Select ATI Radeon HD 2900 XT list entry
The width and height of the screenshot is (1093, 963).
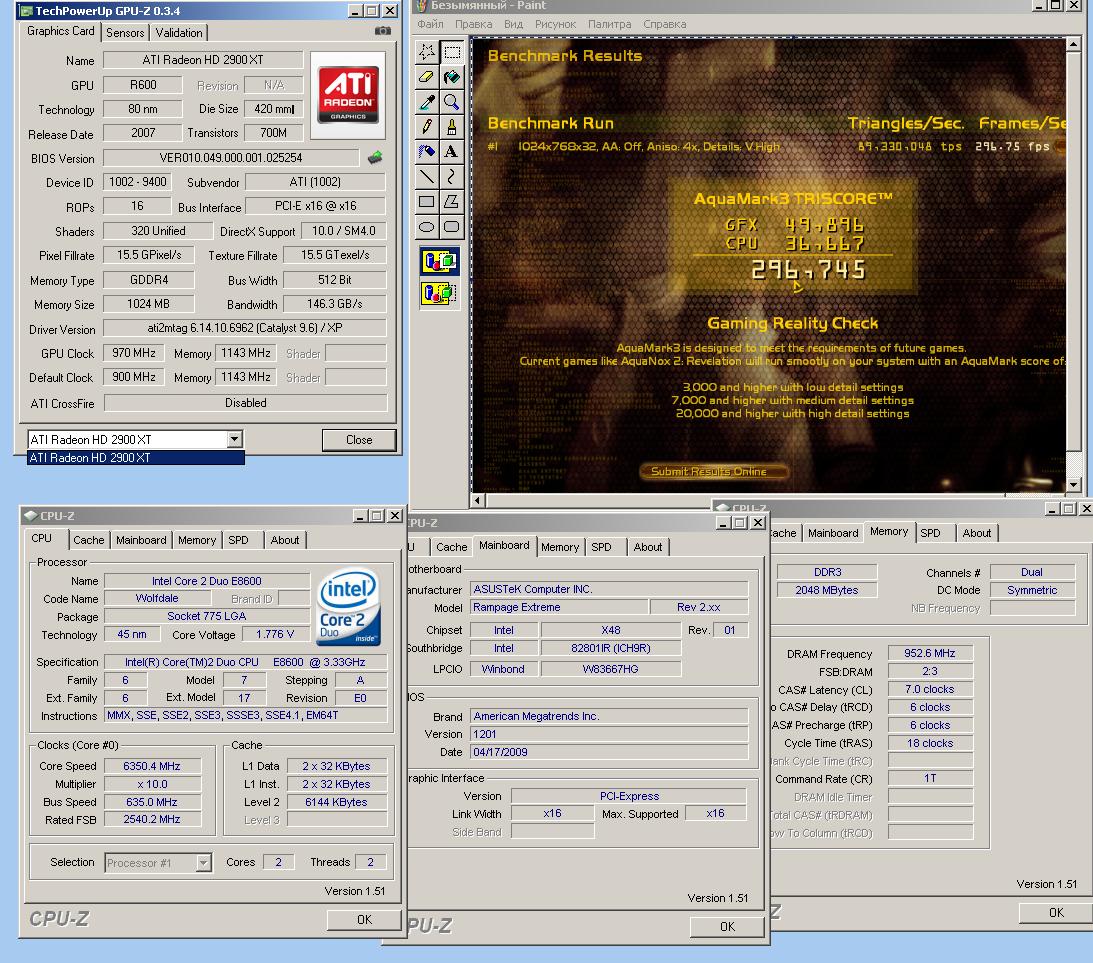click(x=136, y=458)
